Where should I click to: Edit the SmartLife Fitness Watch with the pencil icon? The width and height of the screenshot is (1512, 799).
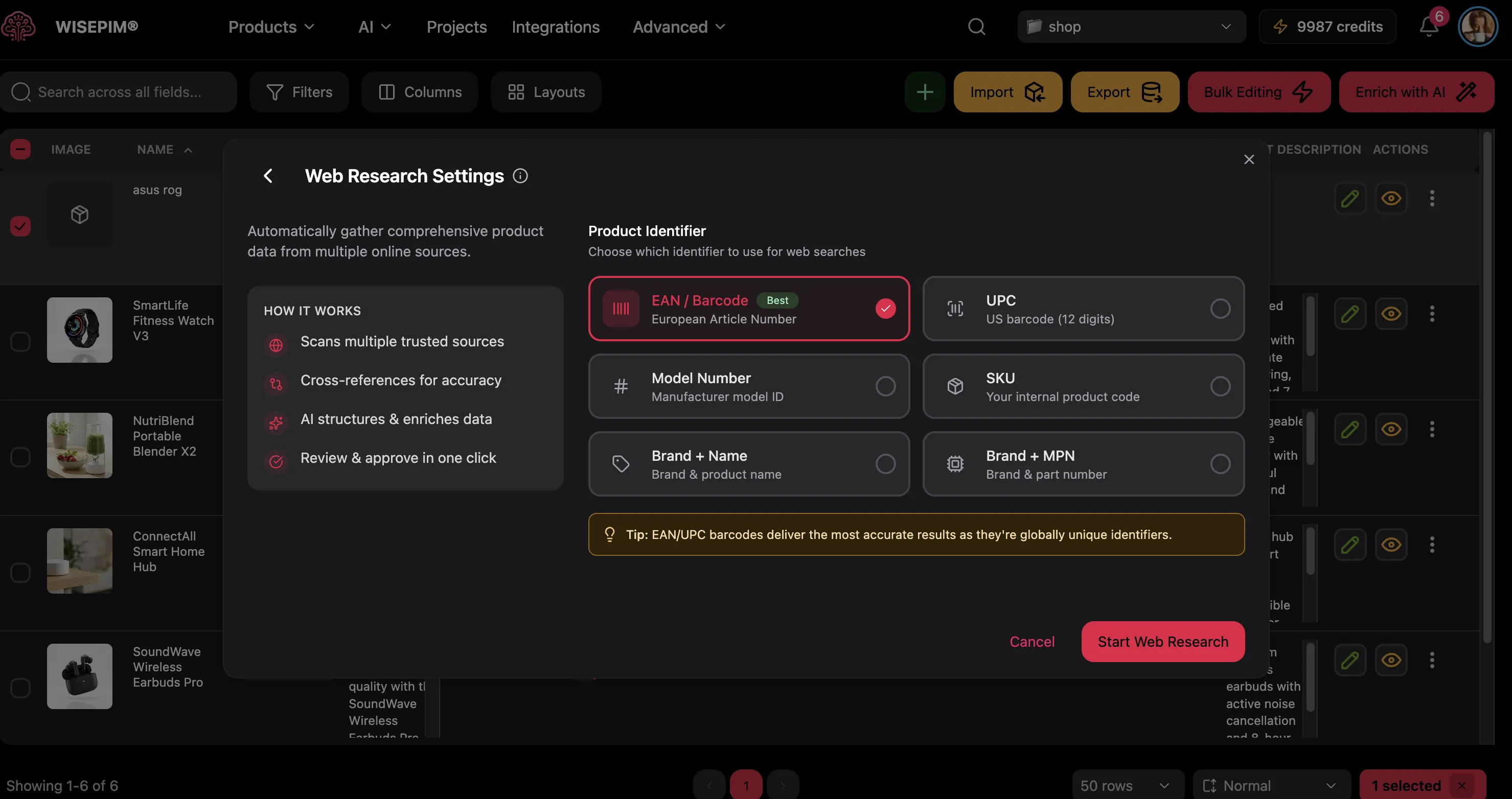coord(1350,313)
